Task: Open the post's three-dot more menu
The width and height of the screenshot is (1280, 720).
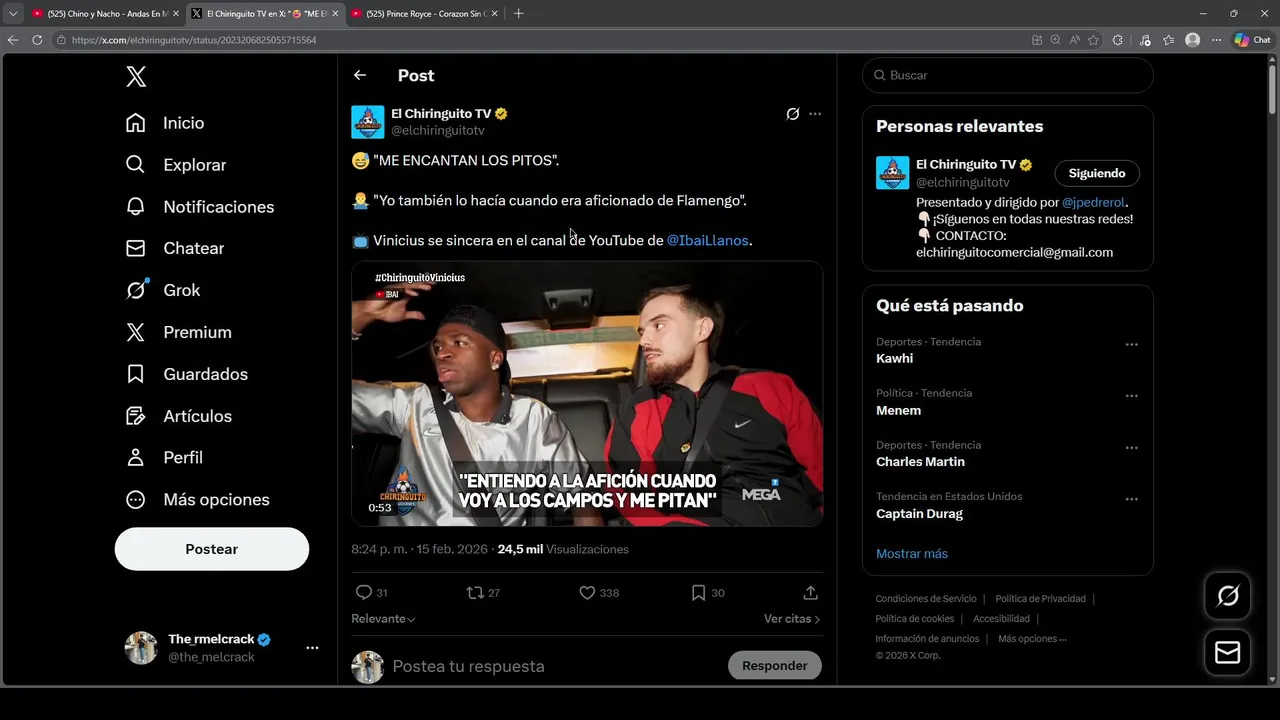Action: click(x=815, y=114)
